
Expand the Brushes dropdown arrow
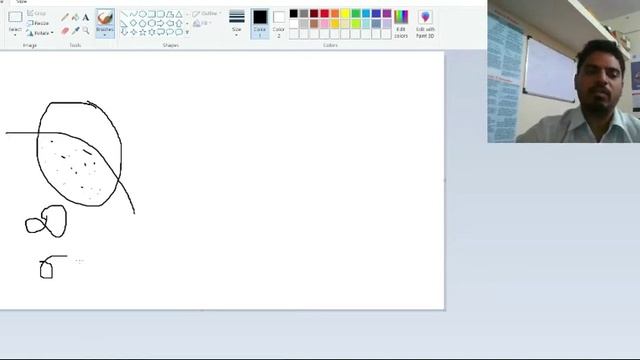[105, 36]
